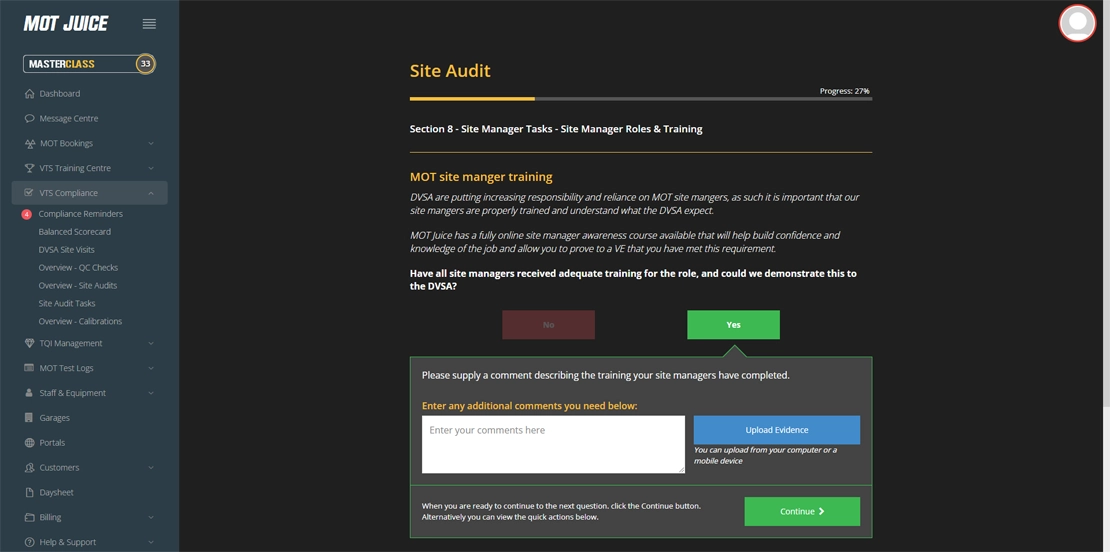This screenshot has height=552, width=1110.
Task: Open Site Audit Tasks link
Action: (x=67, y=303)
